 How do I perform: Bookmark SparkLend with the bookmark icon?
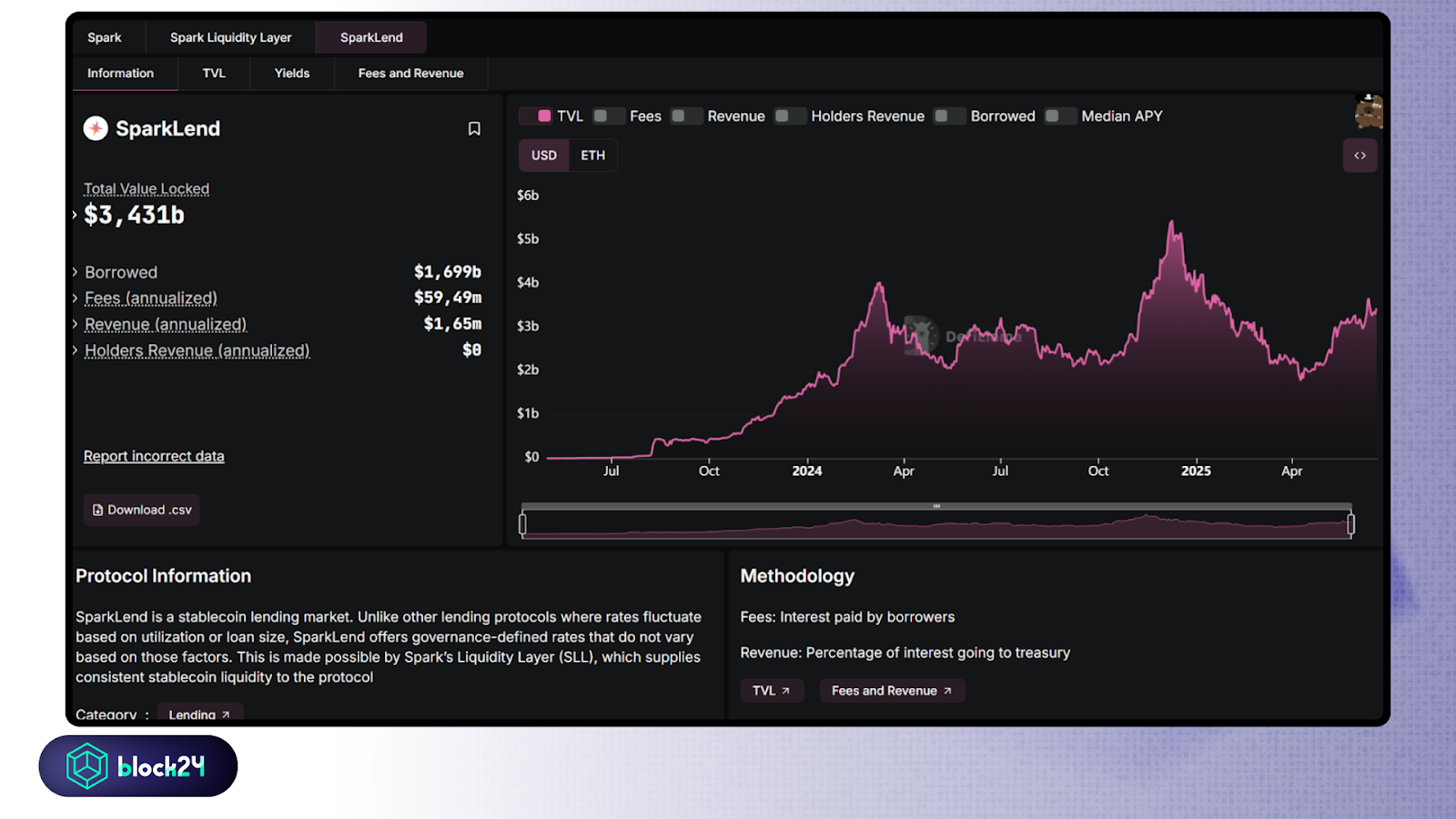(x=474, y=128)
